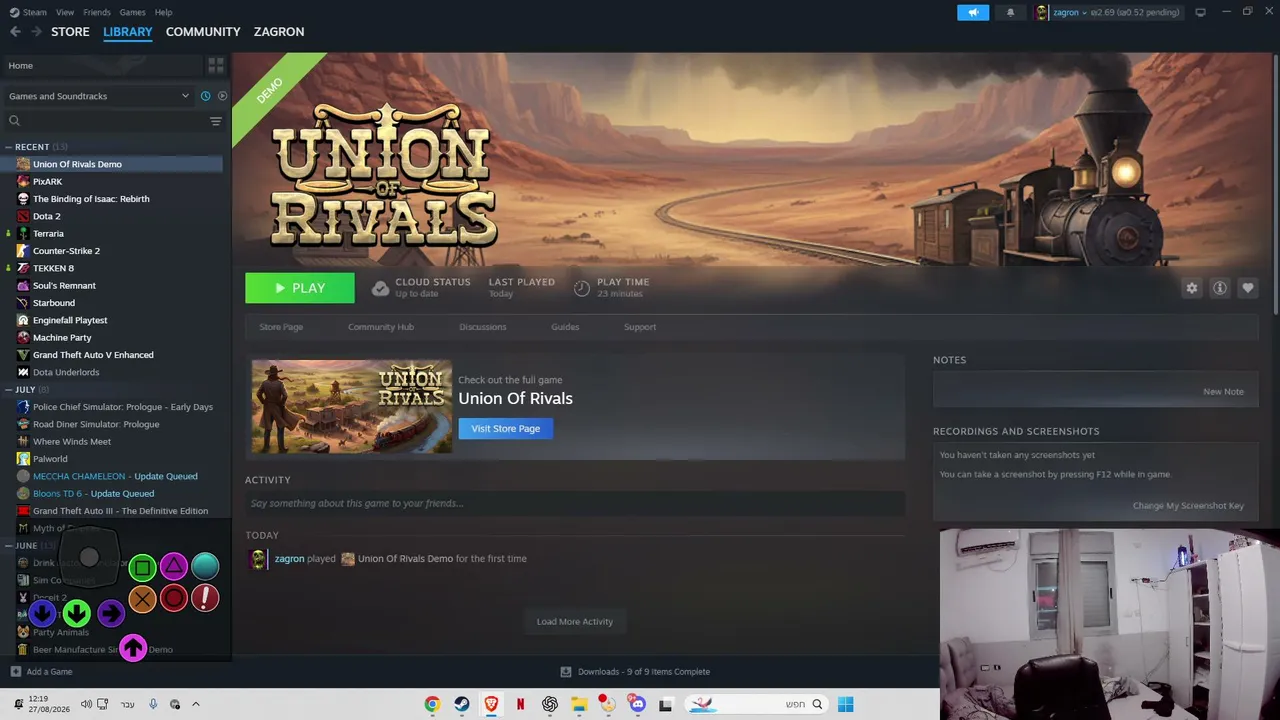Open Chrome from the taskbar
This screenshot has width=1280, height=720.
[432, 704]
